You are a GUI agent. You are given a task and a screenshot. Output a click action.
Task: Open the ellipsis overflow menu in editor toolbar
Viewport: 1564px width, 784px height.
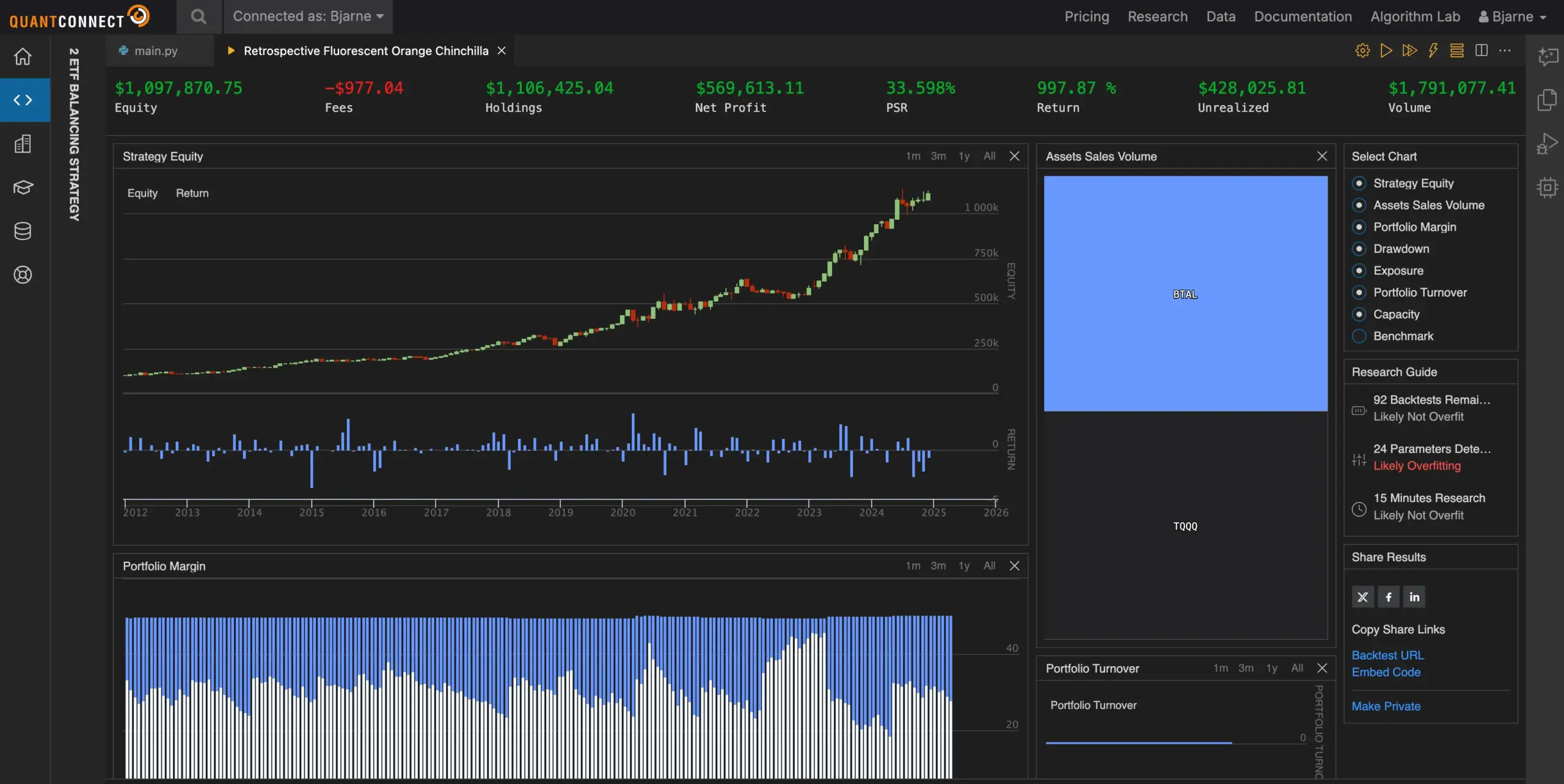[x=1505, y=51]
